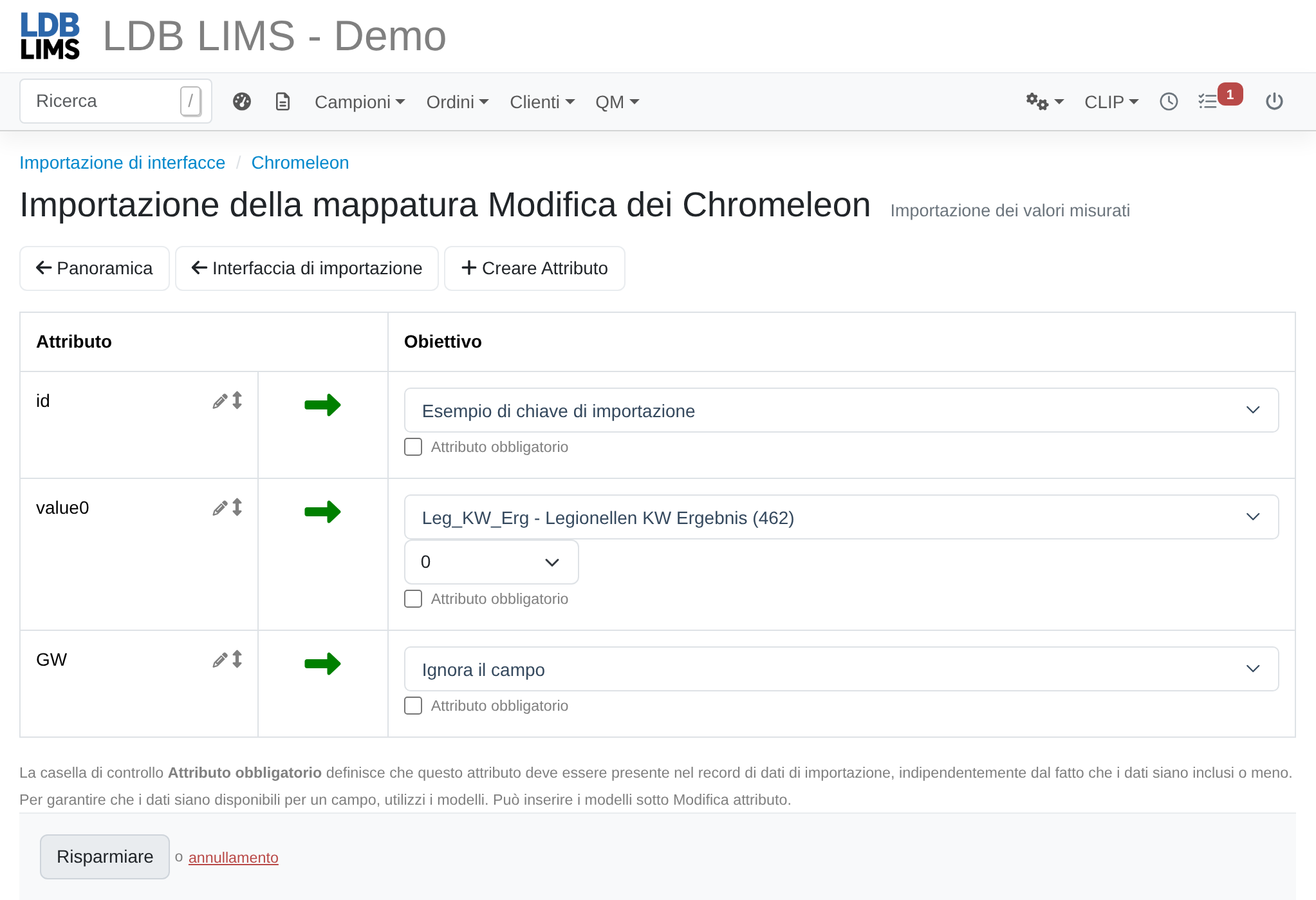Viewport: 1316px width, 900px height.
Task: Click the Risparmiare save button
Action: click(x=105, y=857)
